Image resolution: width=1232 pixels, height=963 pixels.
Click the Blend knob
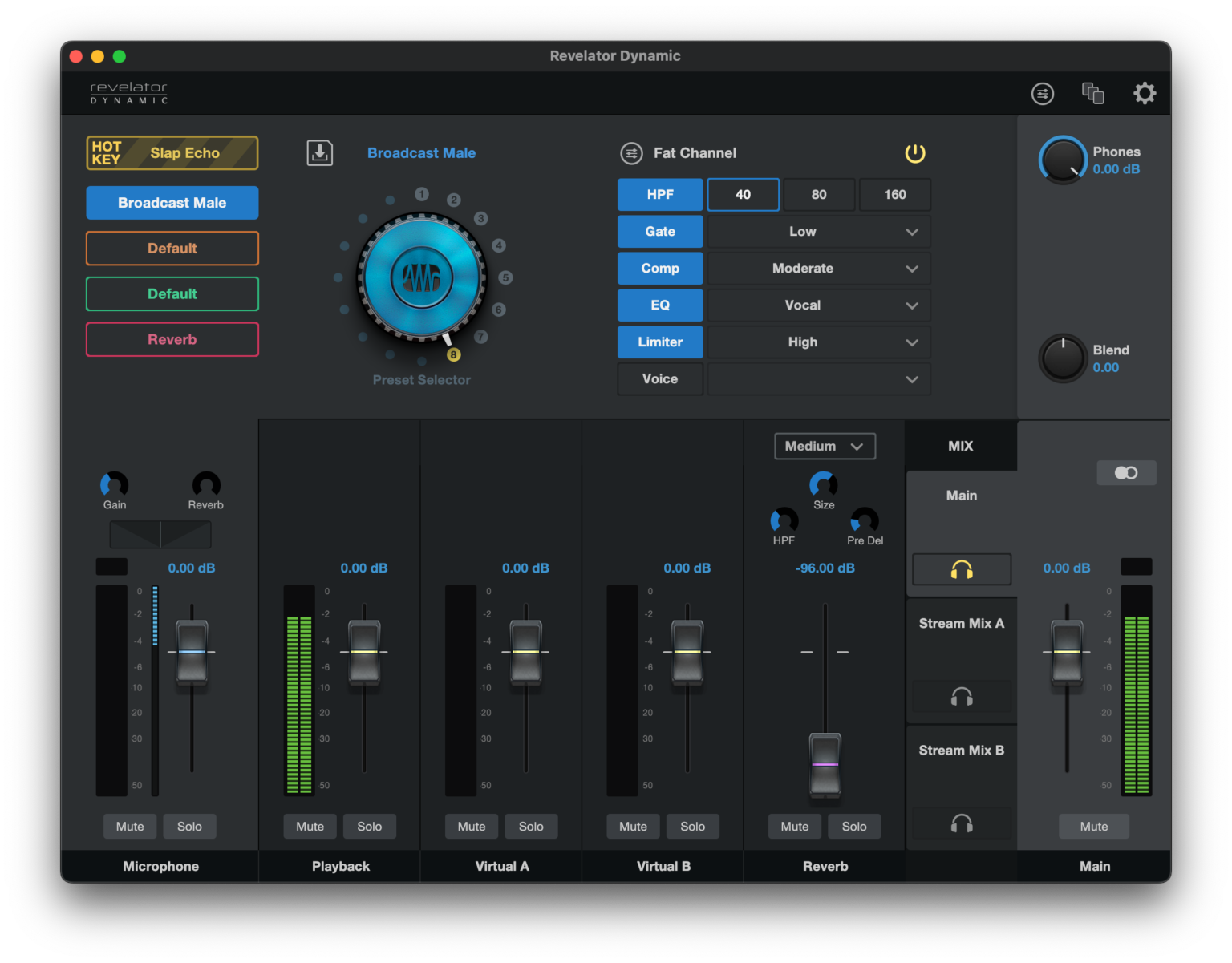pyautogui.click(x=1063, y=358)
